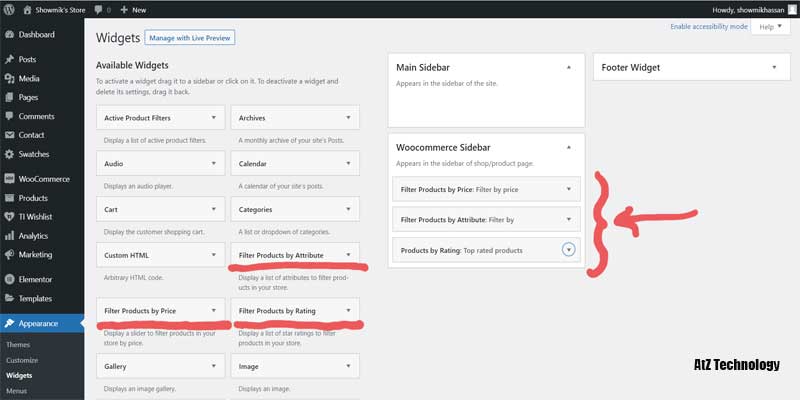Open the Media library icon
Viewport: 800px width, 400px height.
tap(9, 78)
